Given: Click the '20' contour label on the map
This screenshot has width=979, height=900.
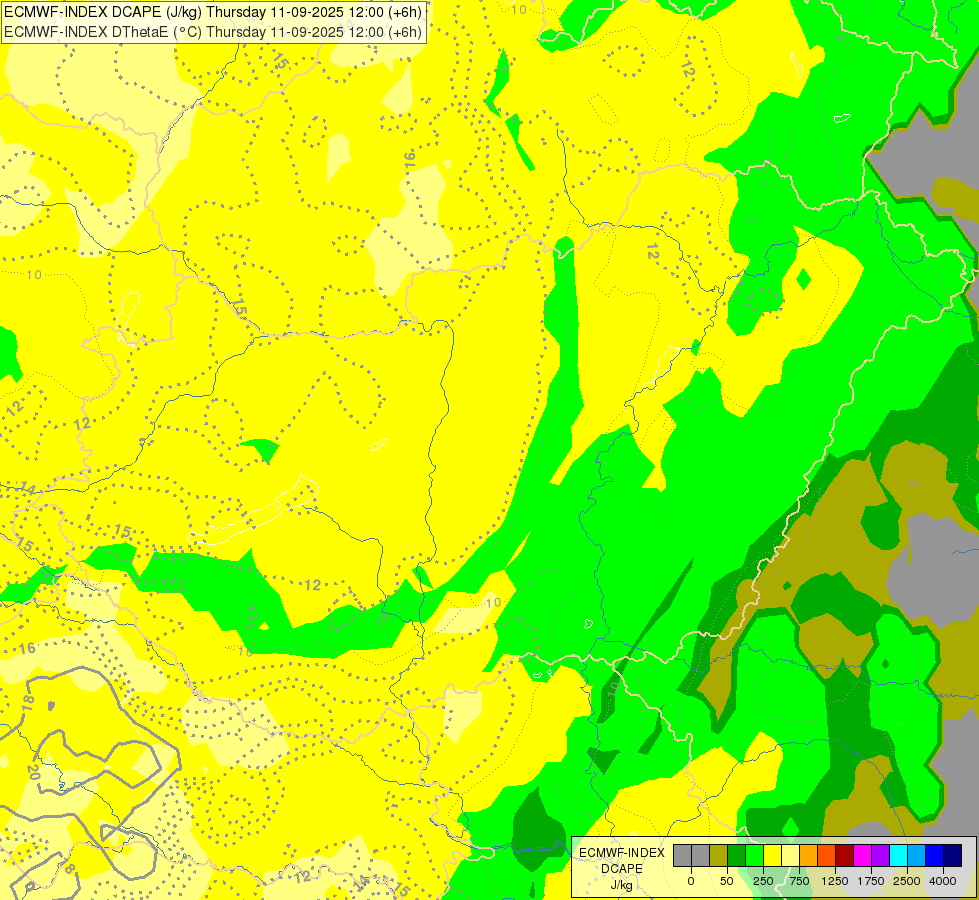Looking at the screenshot, I should (x=33, y=773).
